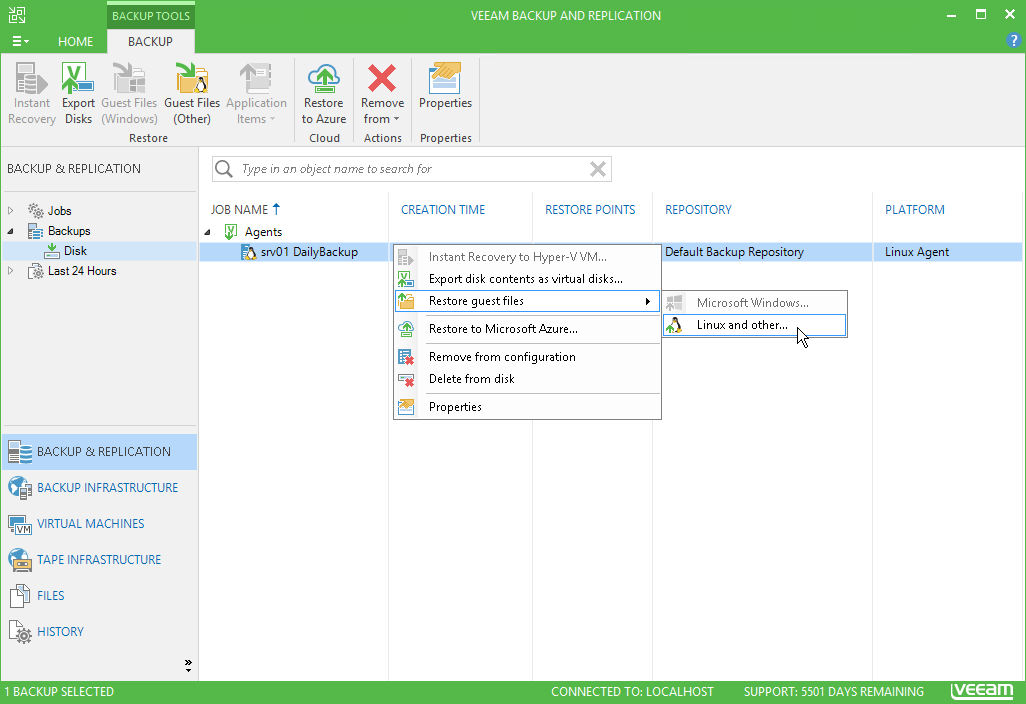Switch to the BACKUP ribbon tab
The width and height of the screenshot is (1026, 704).
(150, 41)
